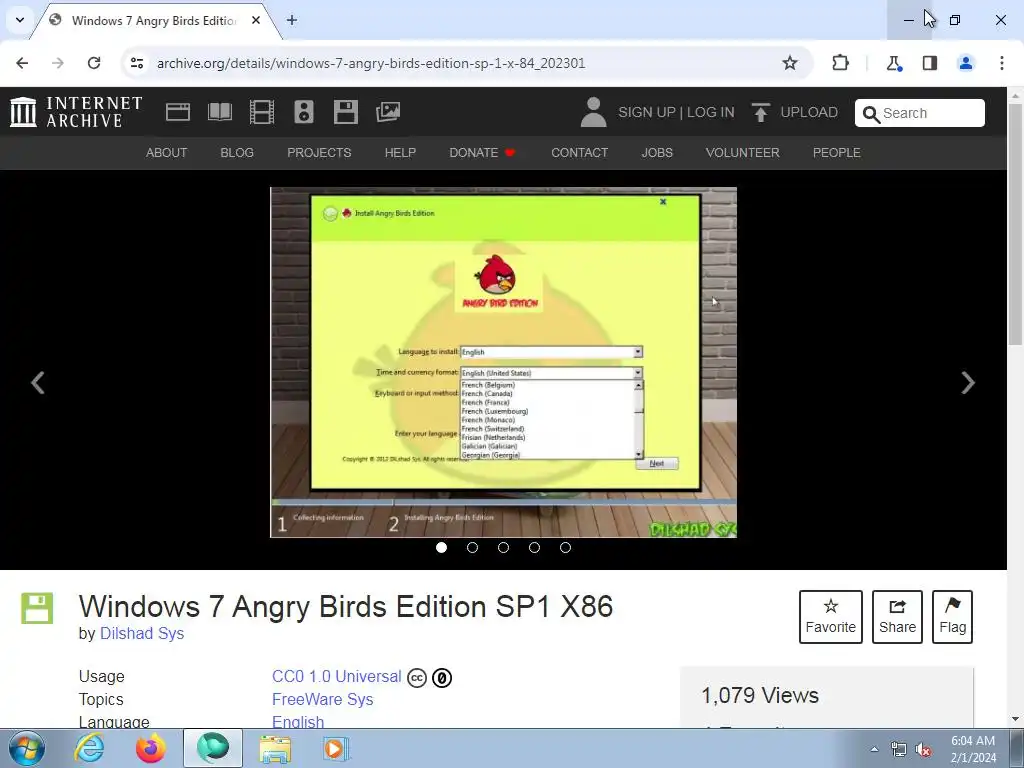Show hidden system tray icons
The image size is (1024, 768).
(x=874, y=749)
